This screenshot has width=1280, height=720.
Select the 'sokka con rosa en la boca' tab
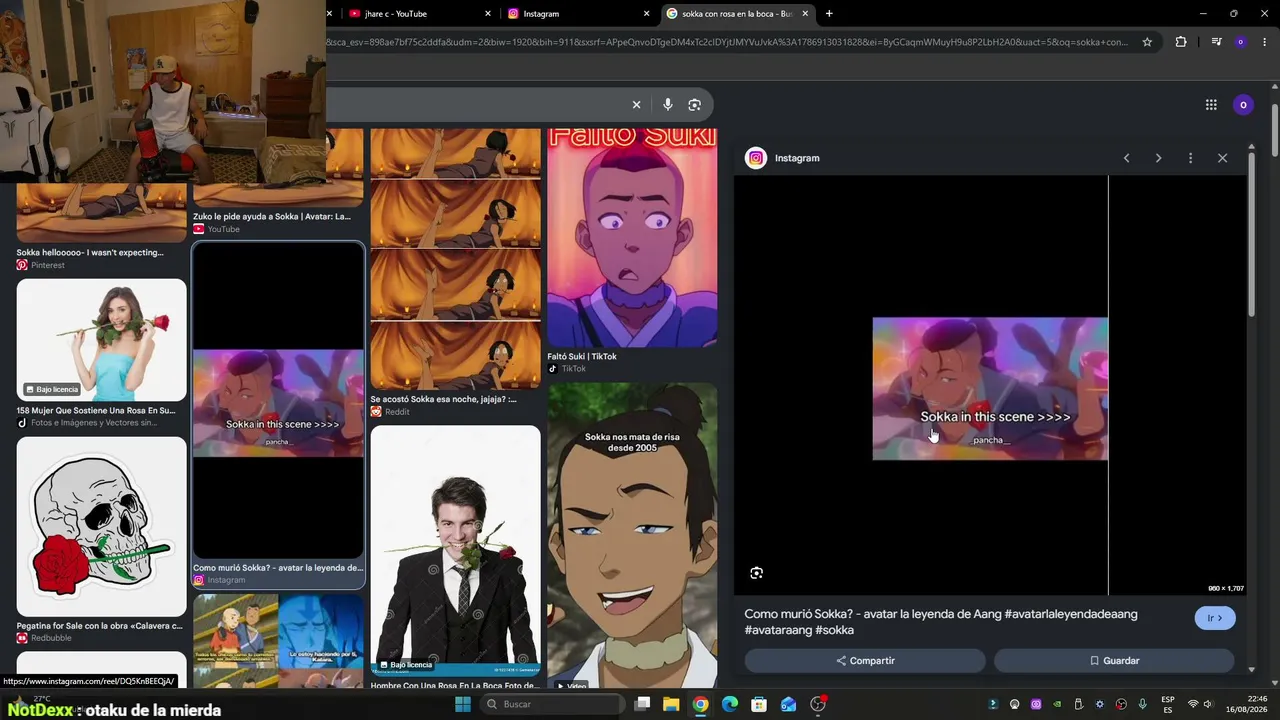coord(738,14)
